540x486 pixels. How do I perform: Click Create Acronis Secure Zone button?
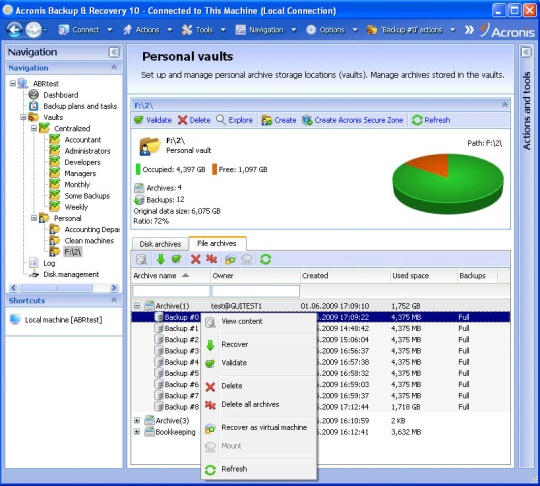pos(353,120)
